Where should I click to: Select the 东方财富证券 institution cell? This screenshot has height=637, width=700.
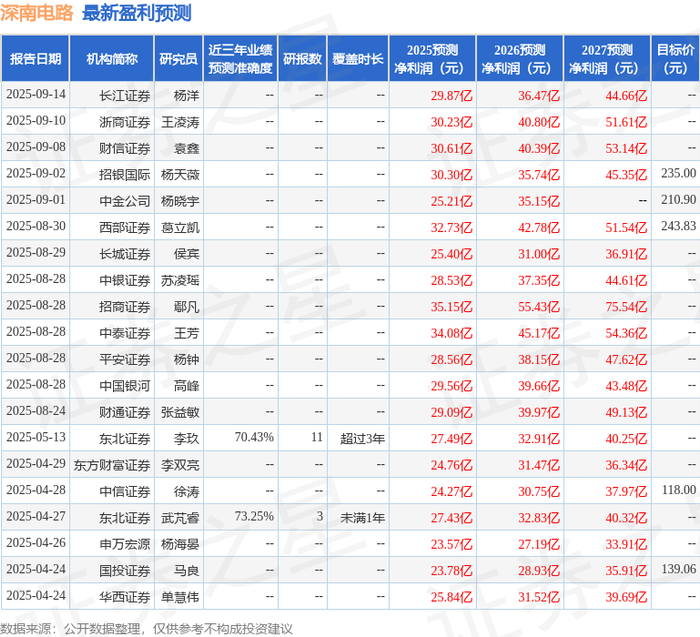pos(112,465)
